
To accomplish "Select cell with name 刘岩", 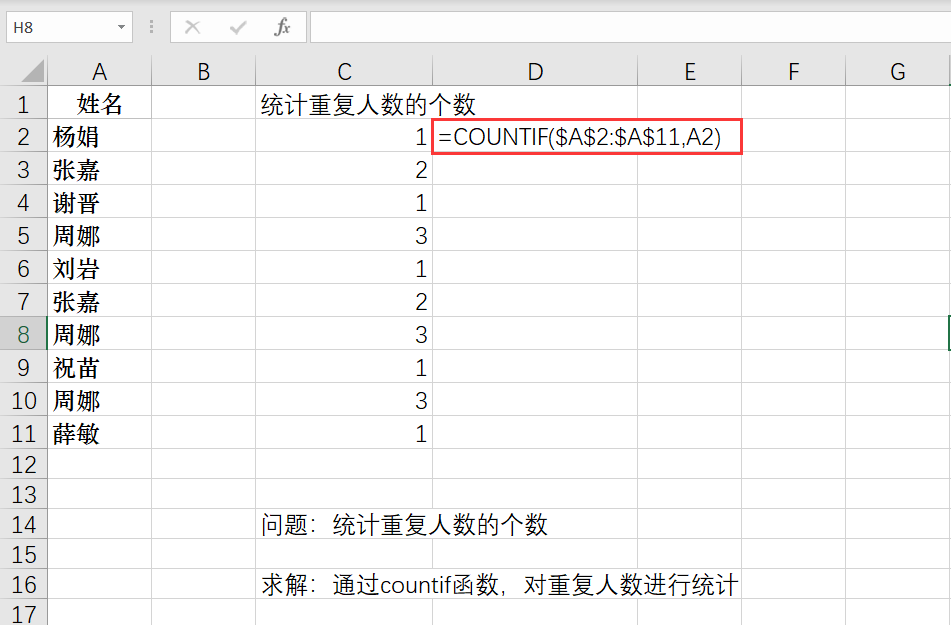I will (99, 268).
